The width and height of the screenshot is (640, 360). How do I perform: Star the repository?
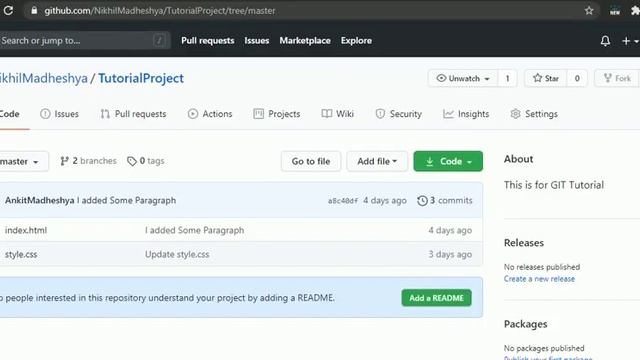coord(546,78)
